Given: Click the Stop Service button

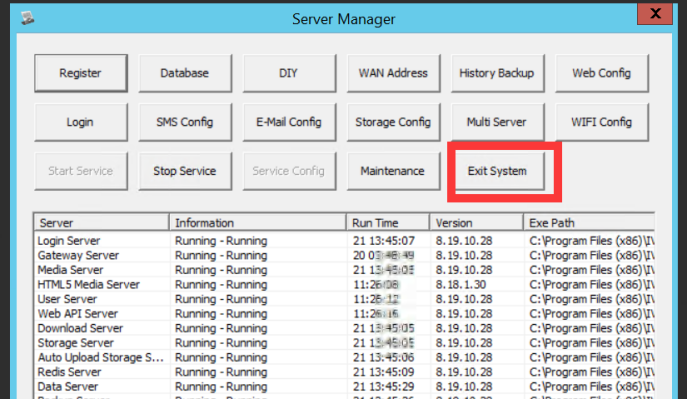Looking at the screenshot, I should tap(185, 171).
